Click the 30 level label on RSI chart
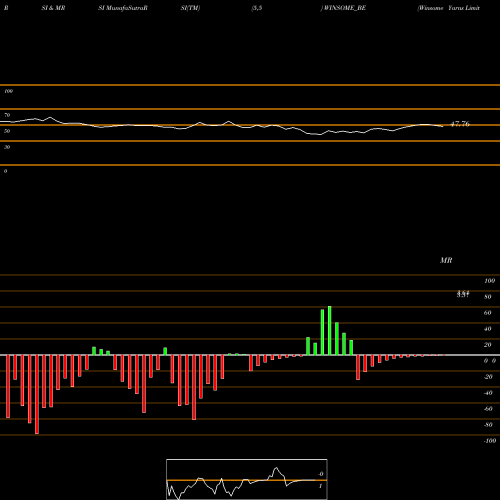 (x=7, y=147)
